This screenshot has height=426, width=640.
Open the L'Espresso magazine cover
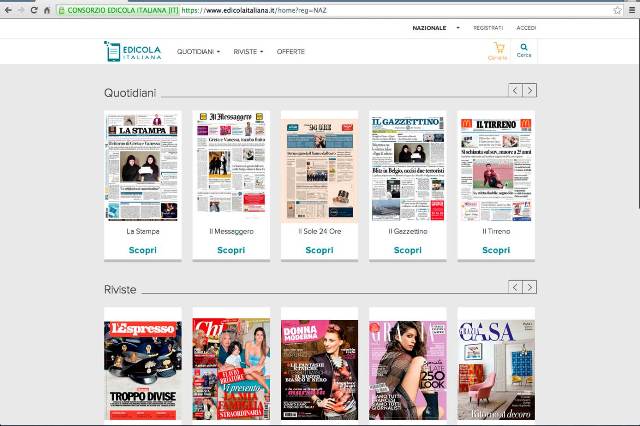click(143, 370)
